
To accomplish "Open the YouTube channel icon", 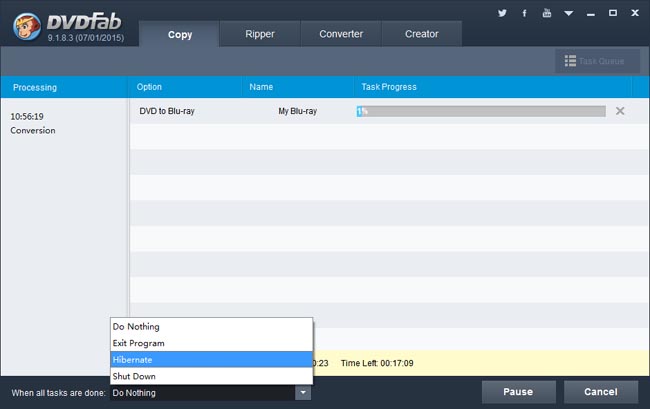I will [547, 13].
